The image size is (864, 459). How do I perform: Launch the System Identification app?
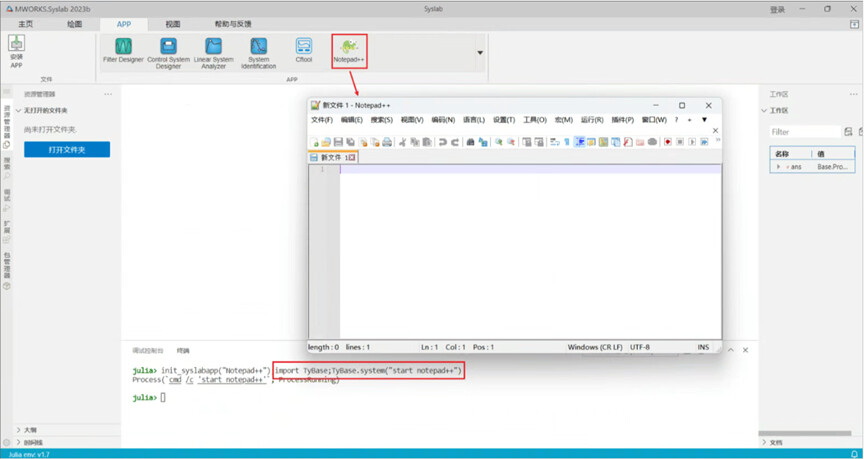[x=258, y=53]
